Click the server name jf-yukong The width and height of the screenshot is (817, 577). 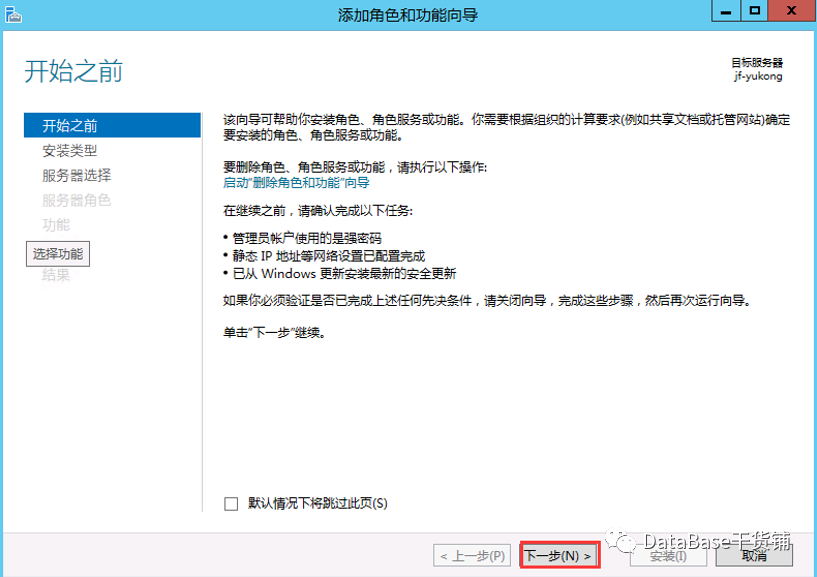tap(758, 77)
